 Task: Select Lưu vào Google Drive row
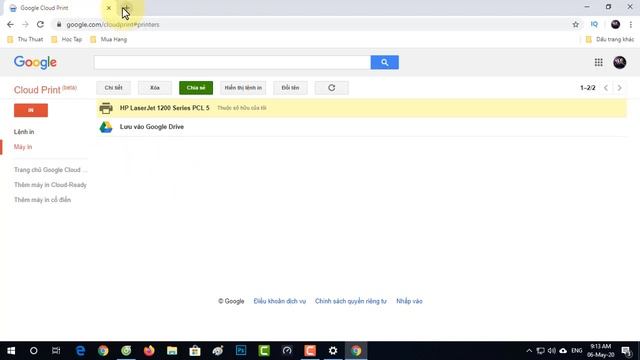coord(361,127)
